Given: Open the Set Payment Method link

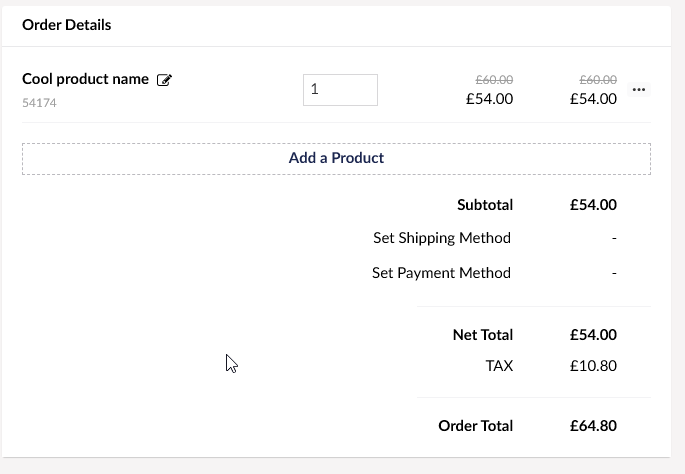Looking at the screenshot, I should pos(441,273).
